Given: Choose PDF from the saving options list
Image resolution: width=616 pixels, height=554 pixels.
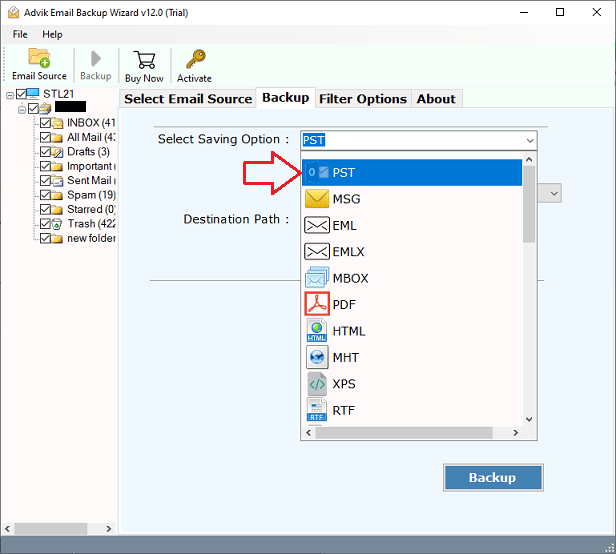Looking at the screenshot, I should coord(412,305).
